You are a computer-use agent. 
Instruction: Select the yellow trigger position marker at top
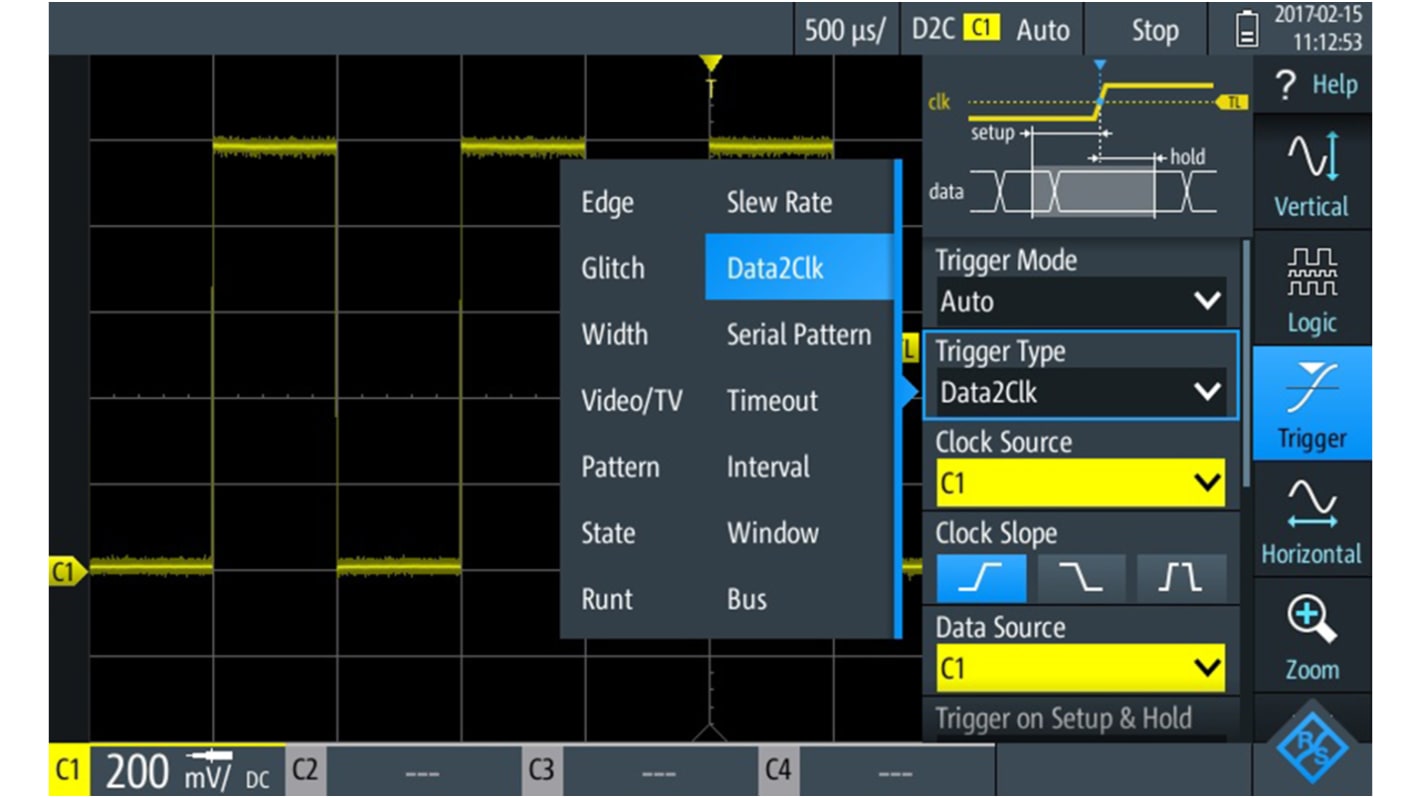click(x=710, y=65)
